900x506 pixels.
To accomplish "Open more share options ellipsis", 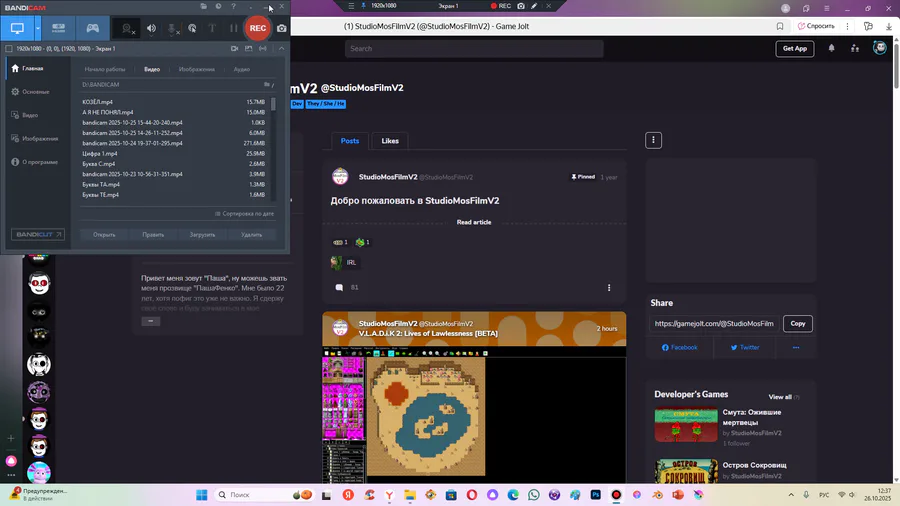I will 796,348.
